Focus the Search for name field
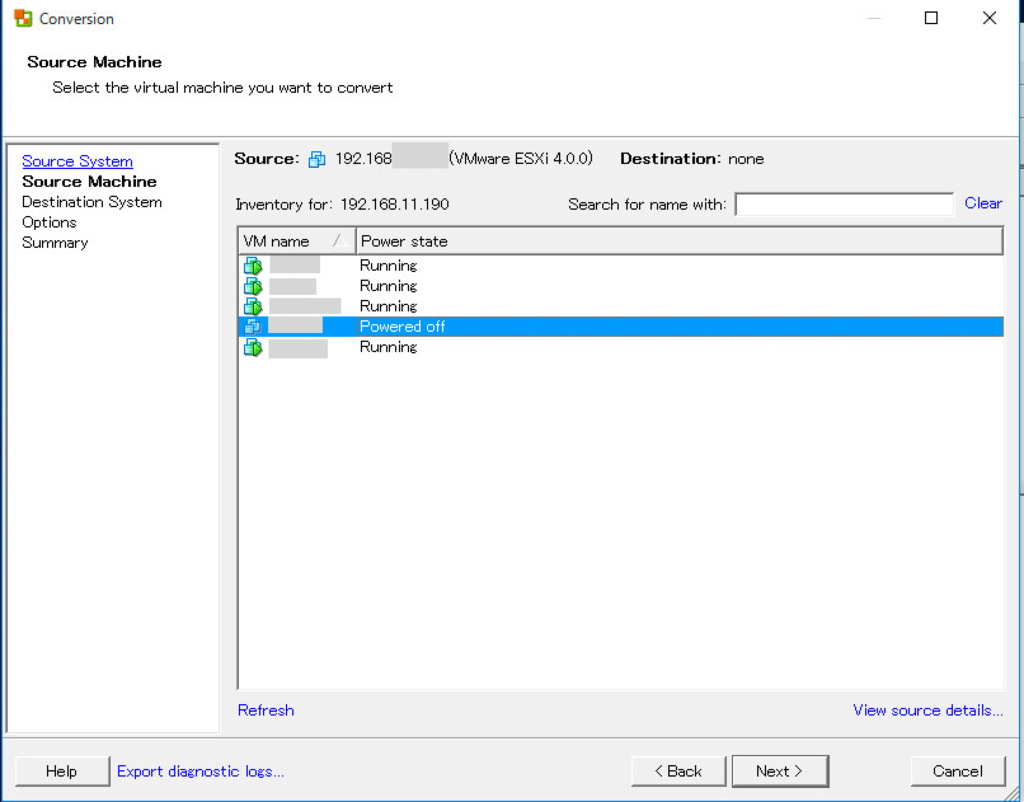The width and height of the screenshot is (1024, 802). (844, 204)
